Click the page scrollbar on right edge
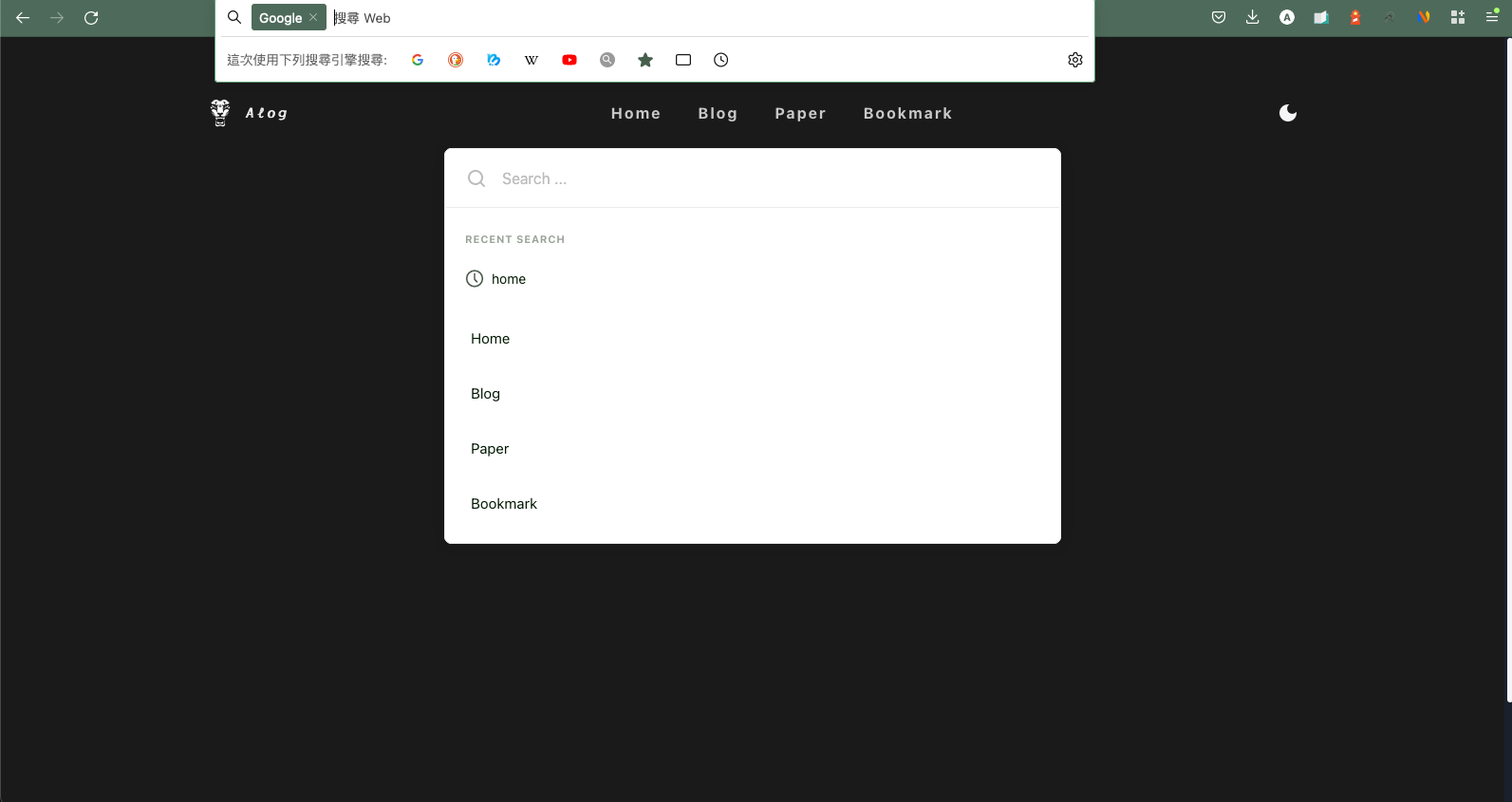Viewport: 1512px width, 802px height. coord(1508,370)
